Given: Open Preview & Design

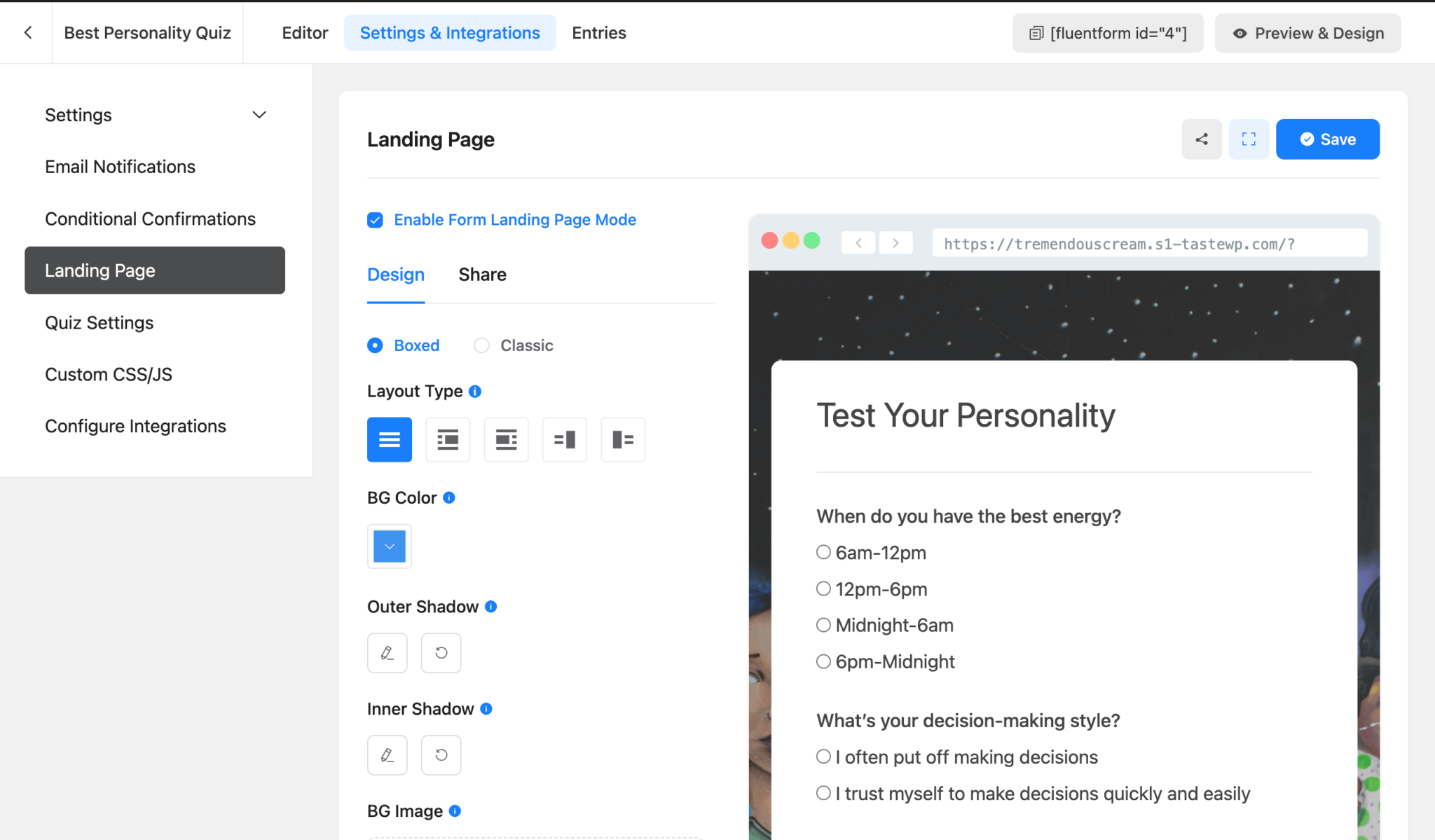Looking at the screenshot, I should 1307,32.
